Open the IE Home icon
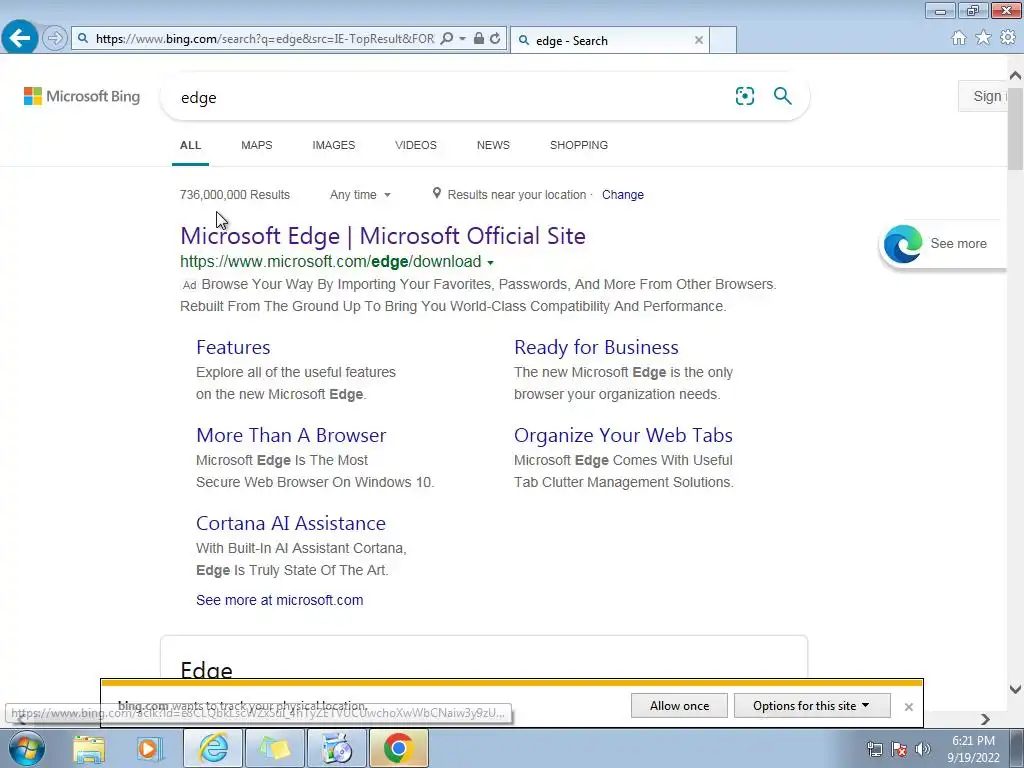Image resolution: width=1024 pixels, height=768 pixels. [x=959, y=38]
